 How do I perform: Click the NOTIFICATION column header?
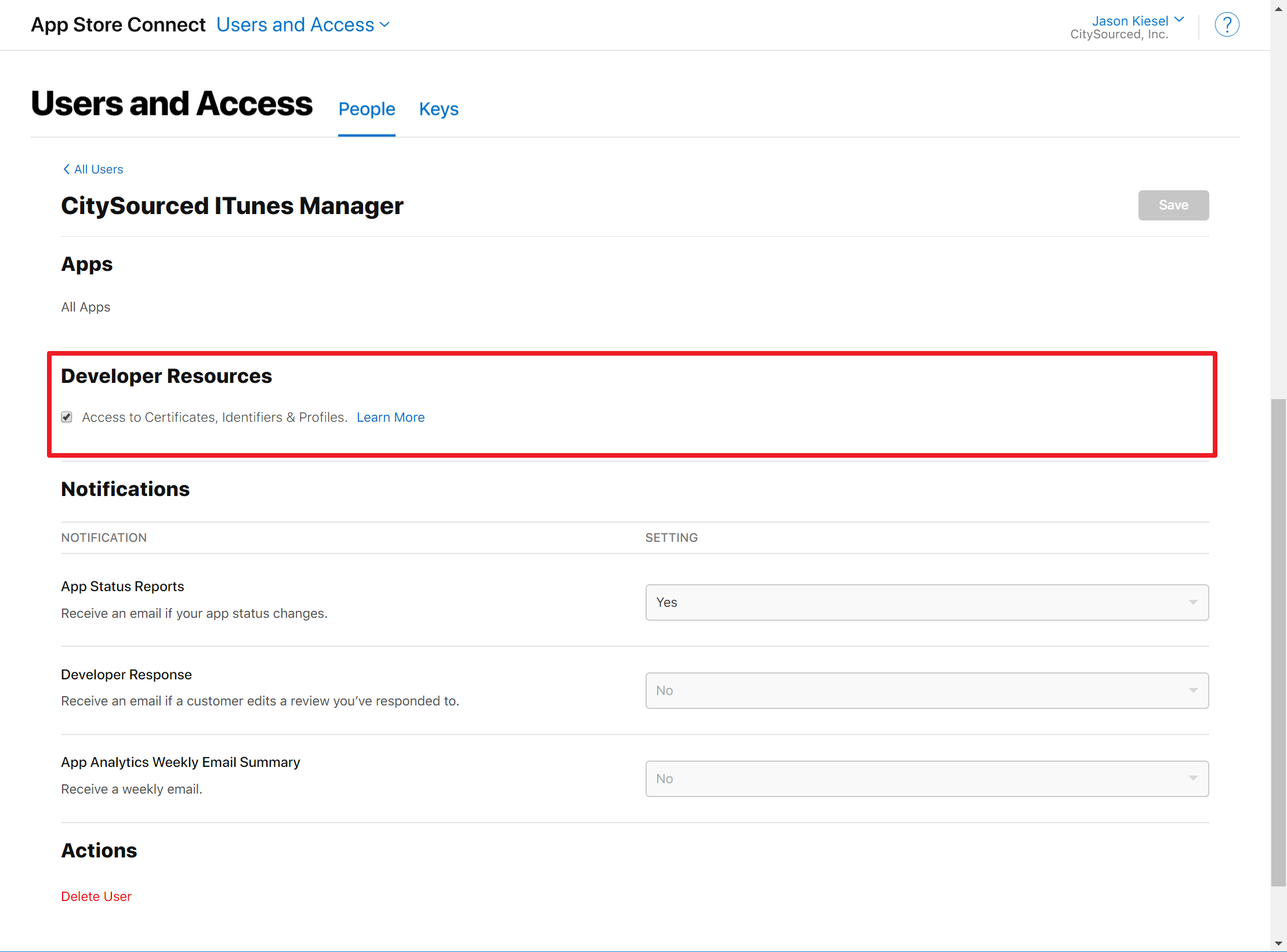pyautogui.click(x=104, y=538)
